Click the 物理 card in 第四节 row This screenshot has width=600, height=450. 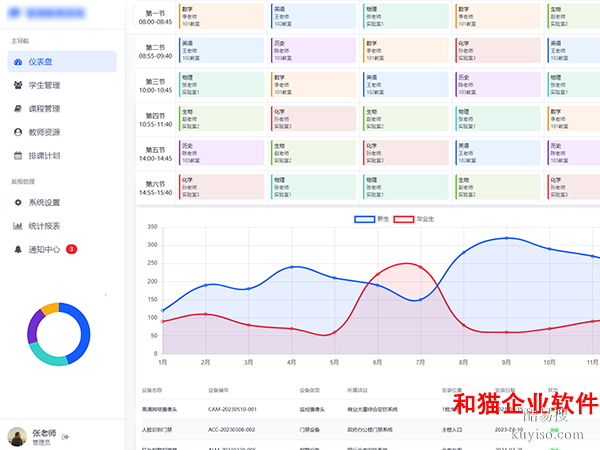tap(498, 119)
